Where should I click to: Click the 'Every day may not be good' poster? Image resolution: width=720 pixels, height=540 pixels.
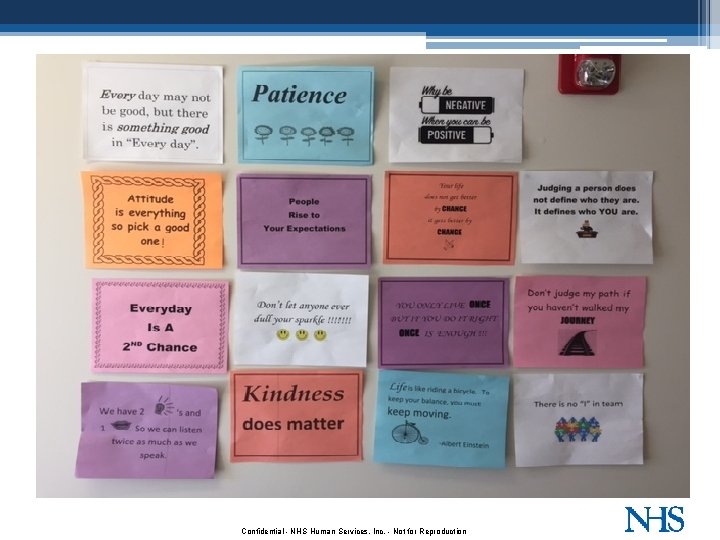[x=153, y=113]
